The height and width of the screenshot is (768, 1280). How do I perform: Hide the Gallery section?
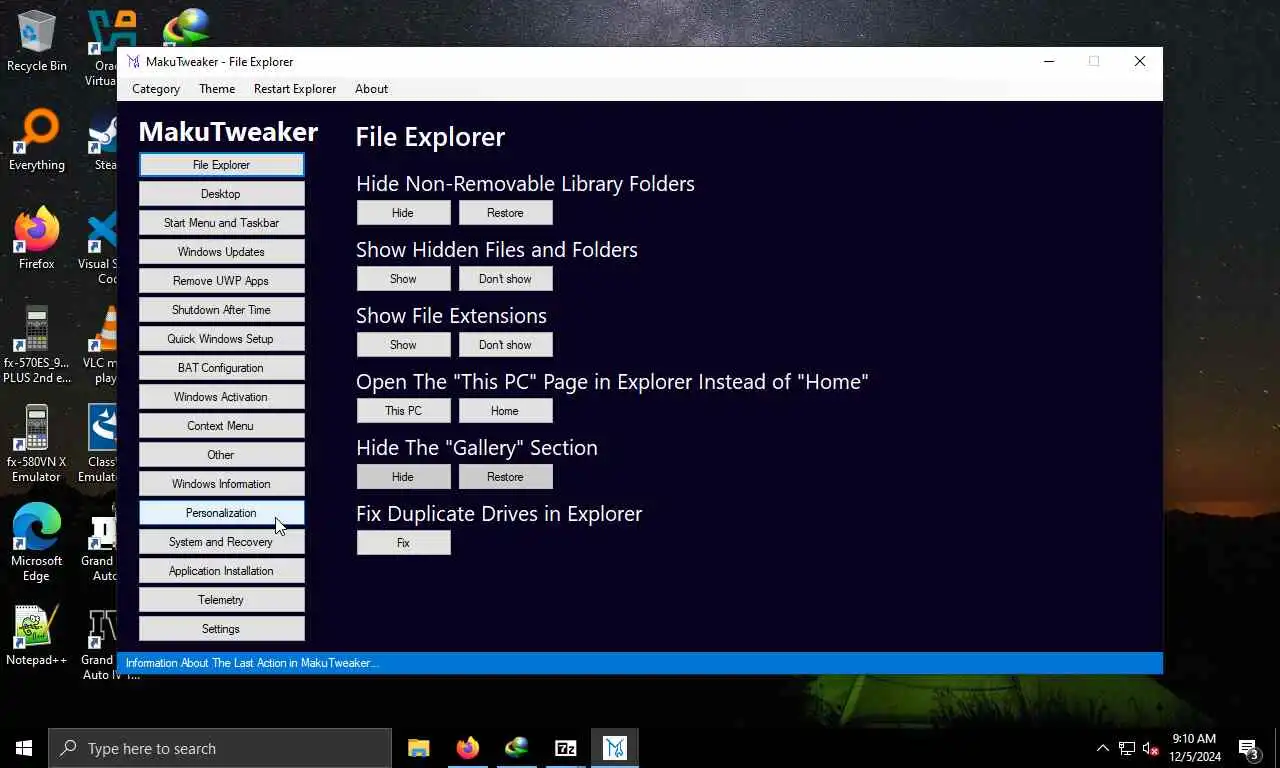(x=403, y=477)
